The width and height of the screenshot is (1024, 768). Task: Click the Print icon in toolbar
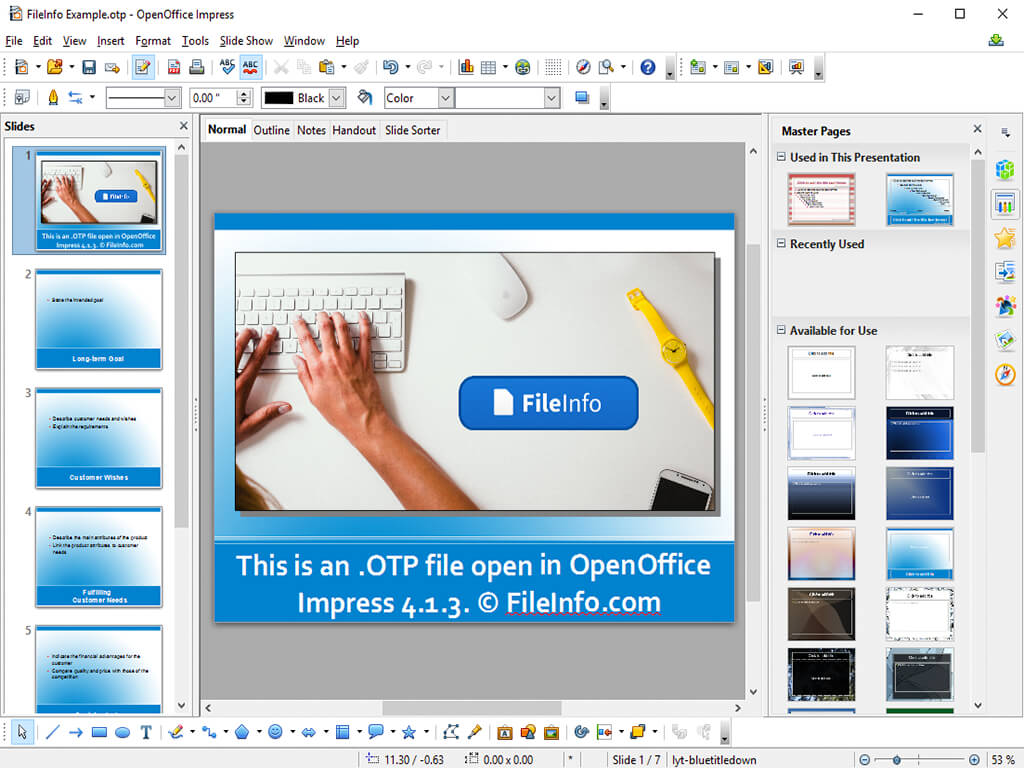196,67
